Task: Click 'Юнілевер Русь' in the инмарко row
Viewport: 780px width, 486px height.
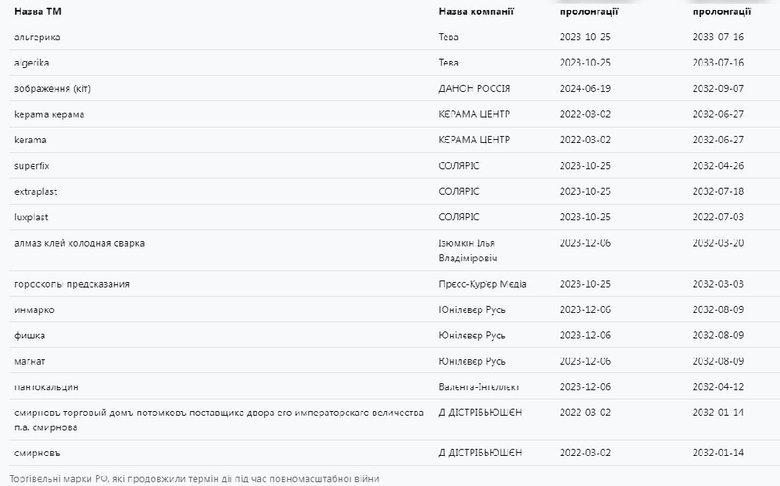Action: click(x=472, y=310)
